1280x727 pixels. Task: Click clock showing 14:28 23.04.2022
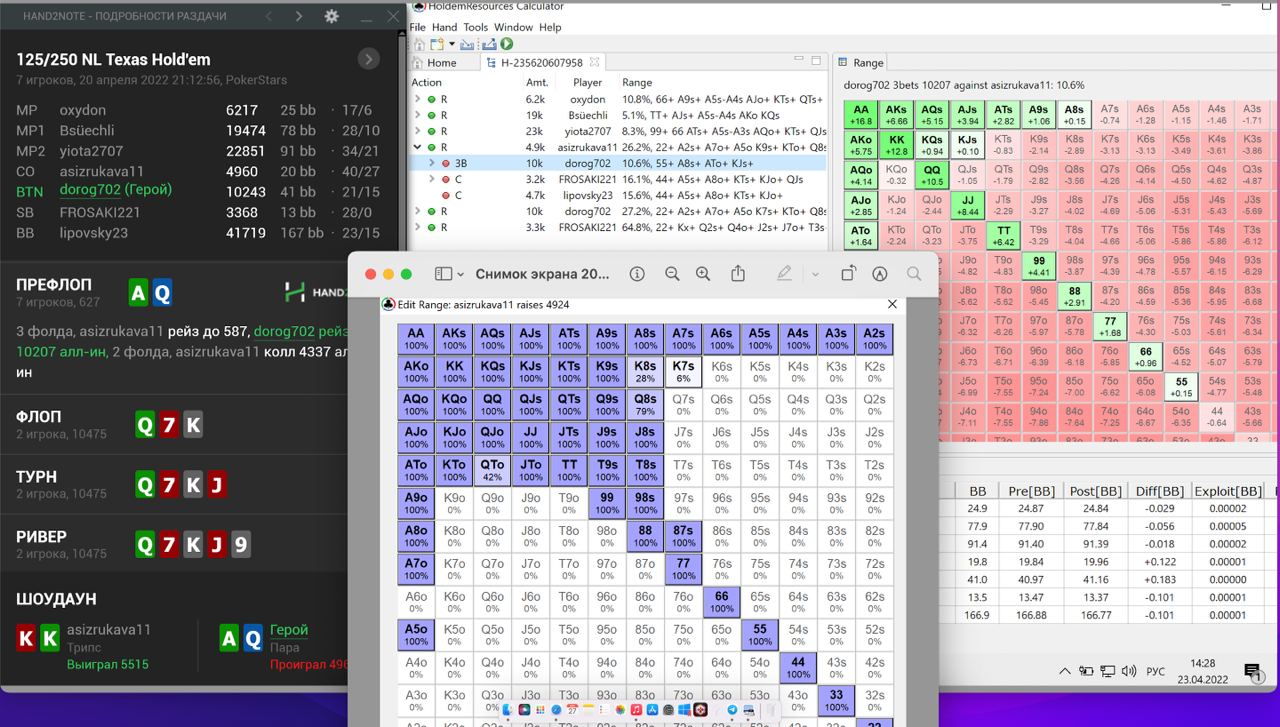(x=1203, y=671)
